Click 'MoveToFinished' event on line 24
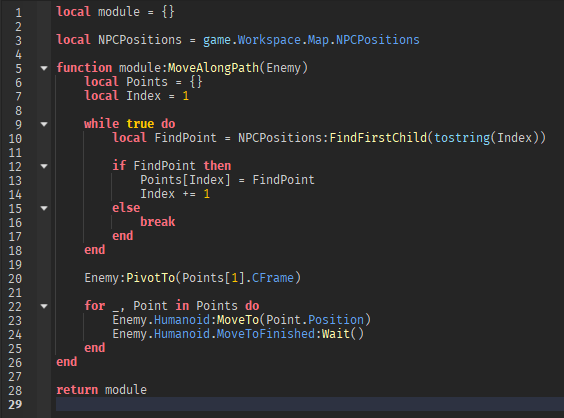The width and height of the screenshot is (564, 418). (266, 333)
